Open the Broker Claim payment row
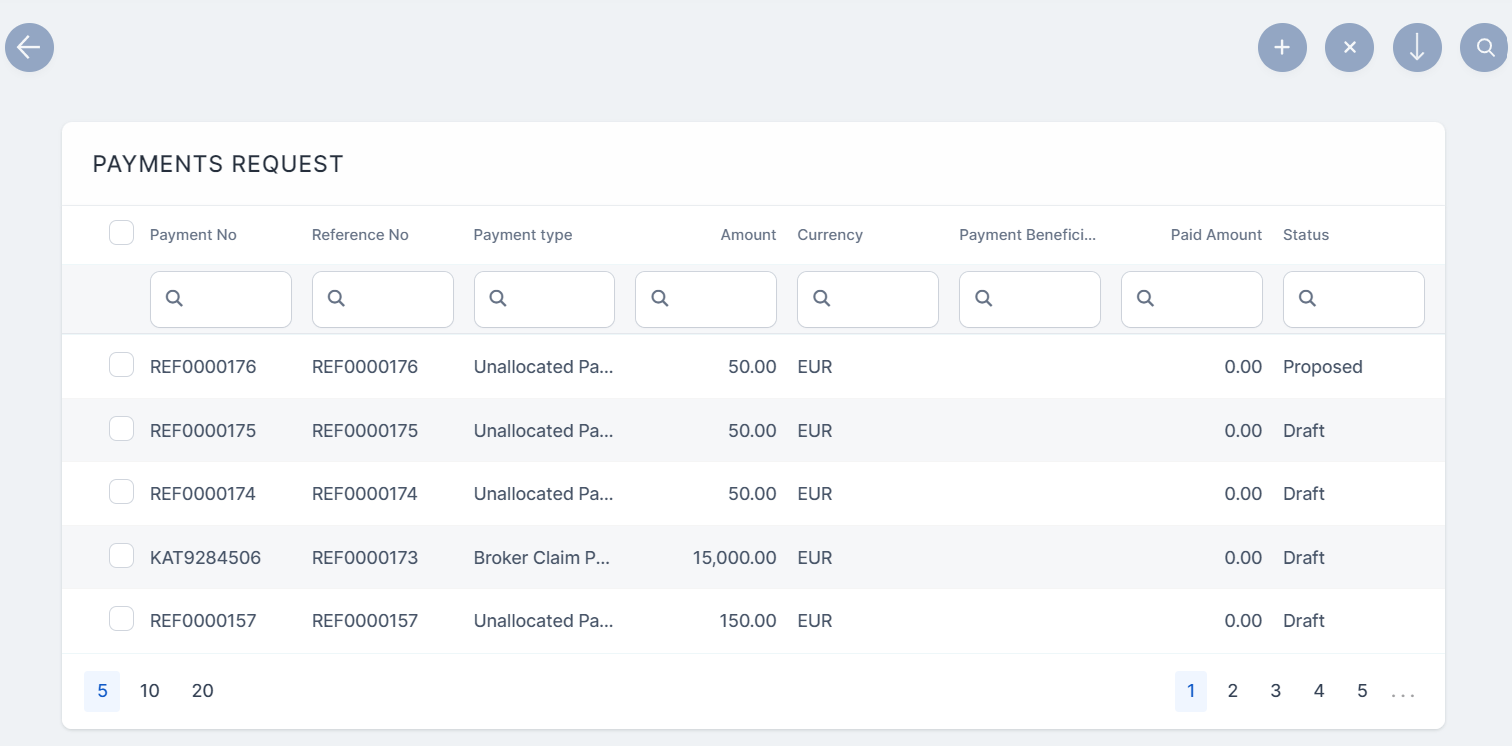This screenshot has width=1512, height=746. [541, 558]
